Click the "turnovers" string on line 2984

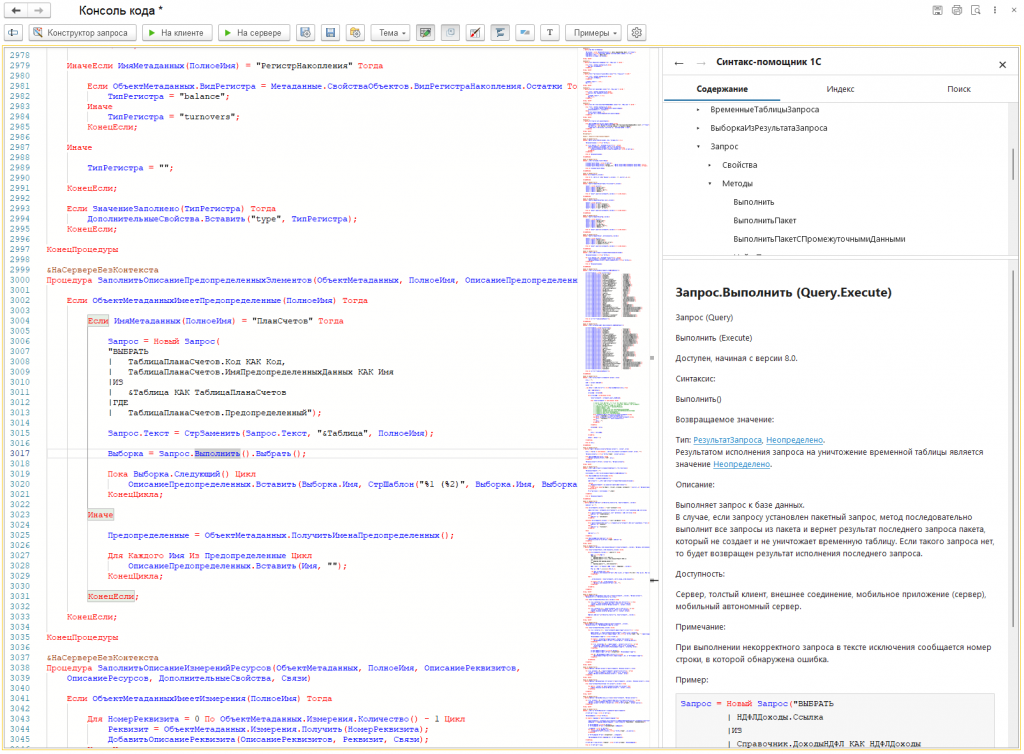coord(208,117)
